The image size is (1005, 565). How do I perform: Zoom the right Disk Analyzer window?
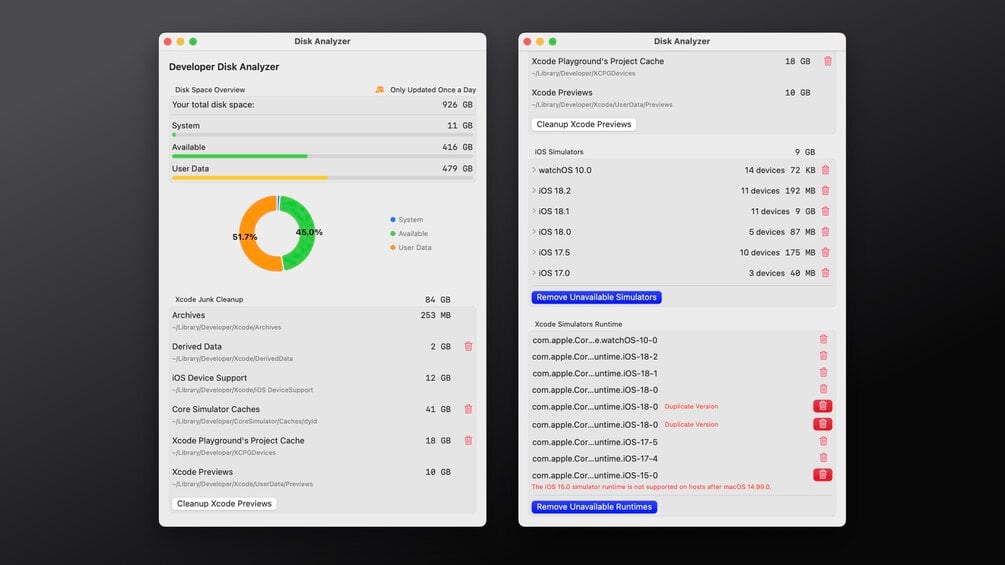[x=552, y=42]
